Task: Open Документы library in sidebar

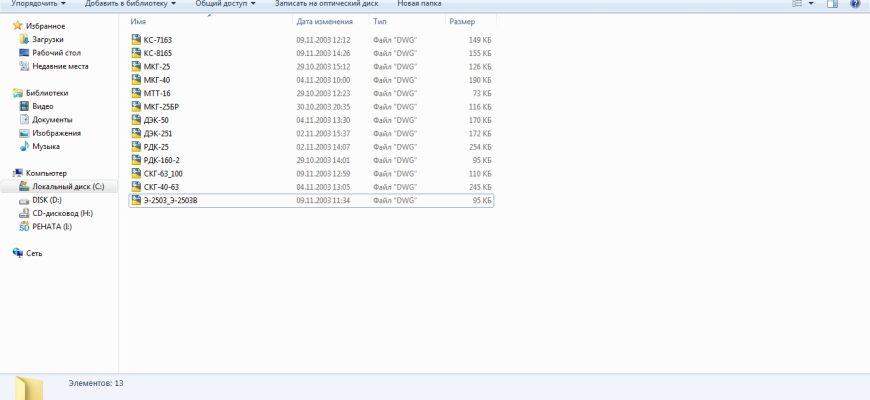Action: [x=51, y=119]
